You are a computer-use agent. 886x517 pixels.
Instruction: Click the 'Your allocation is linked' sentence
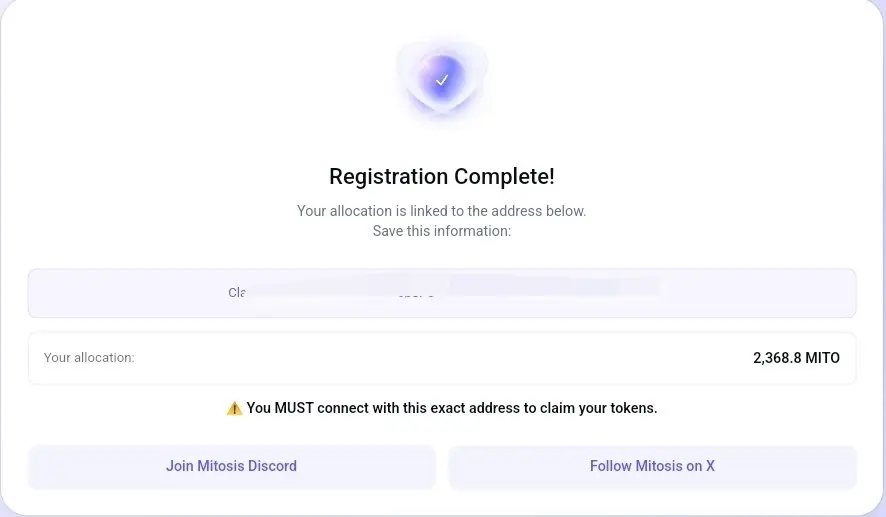coord(442,211)
